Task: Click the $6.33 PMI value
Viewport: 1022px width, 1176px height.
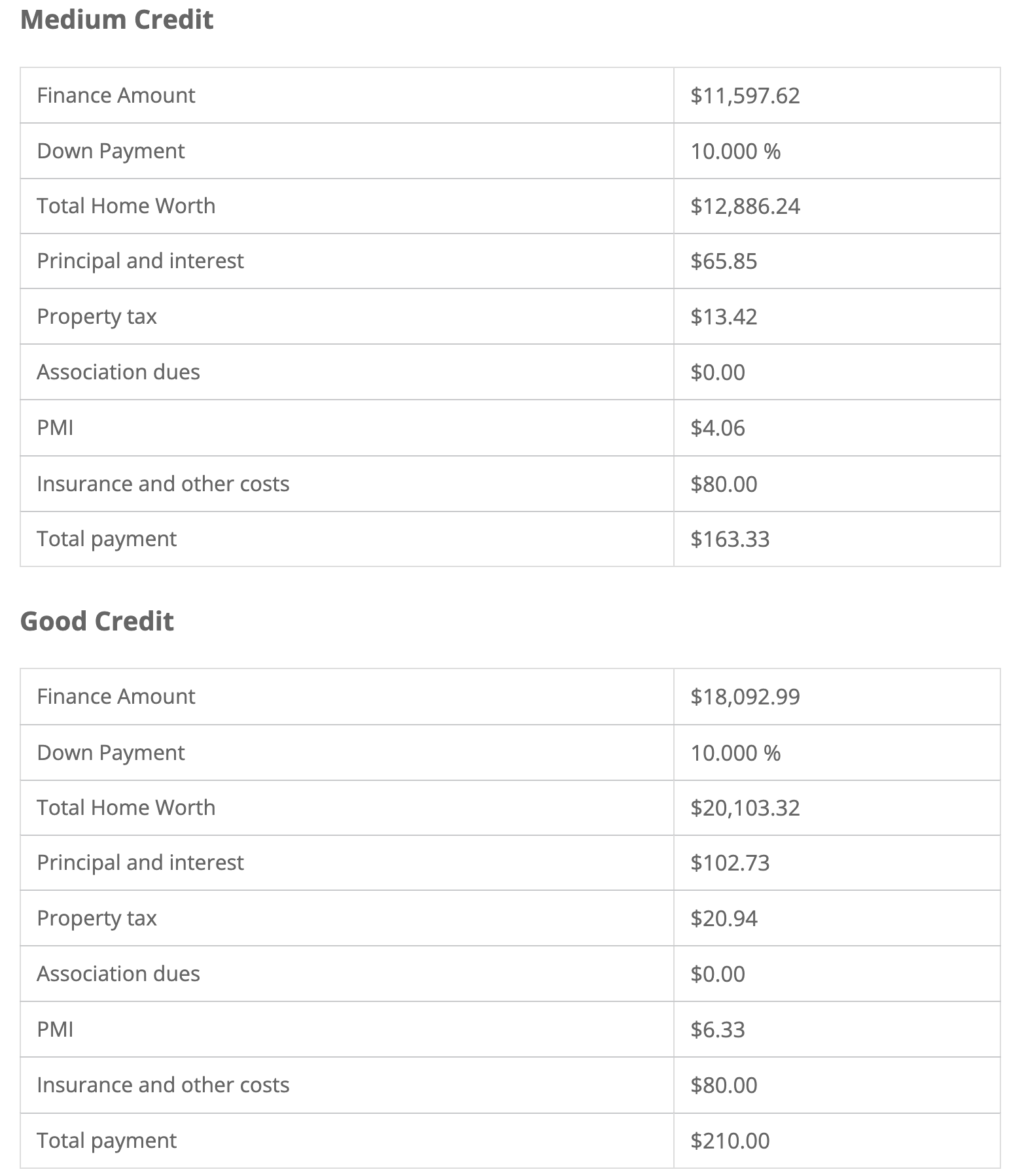Action: click(x=718, y=1030)
